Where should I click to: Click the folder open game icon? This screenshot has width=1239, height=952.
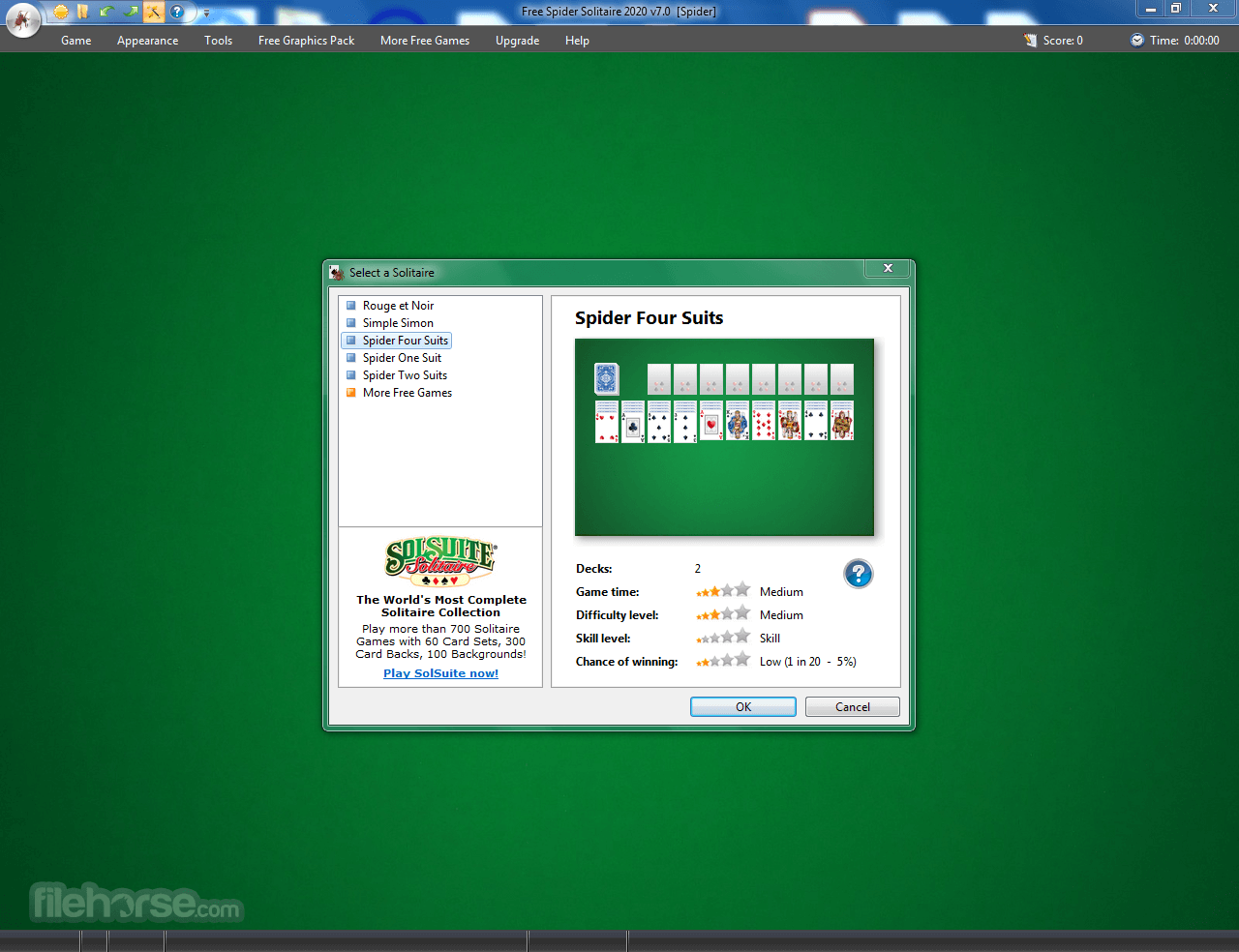point(83,12)
